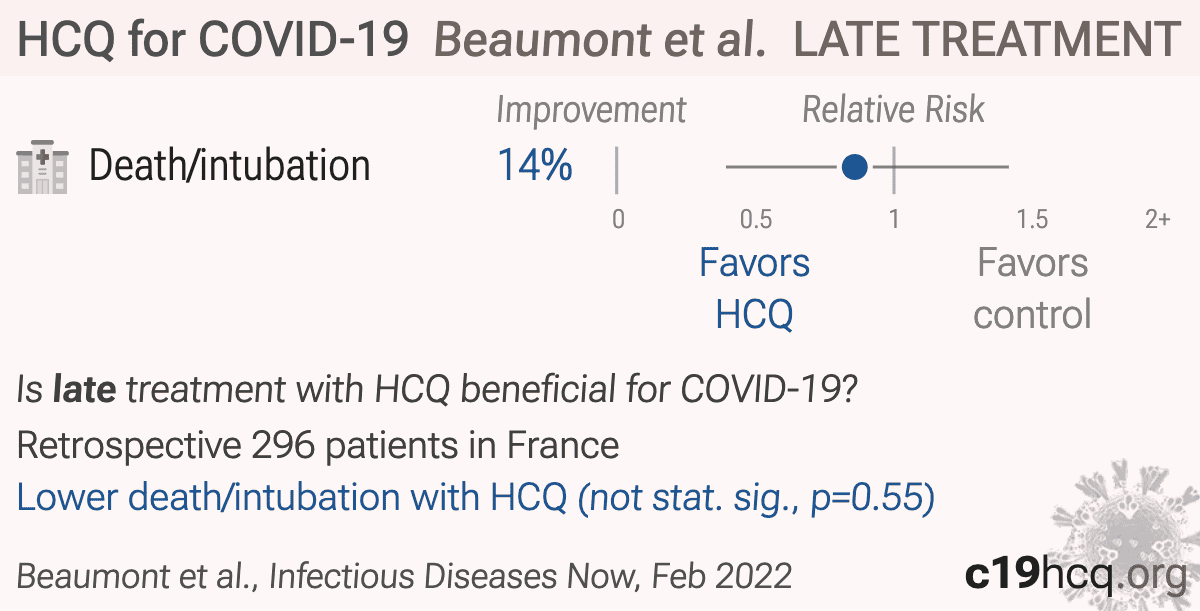Click the blue relative risk dot
The width and height of the screenshot is (1200, 611).
854,167
